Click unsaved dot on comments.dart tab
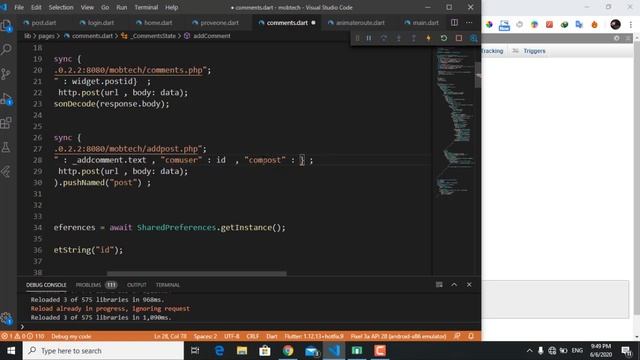The width and height of the screenshot is (640, 360). 313,23
